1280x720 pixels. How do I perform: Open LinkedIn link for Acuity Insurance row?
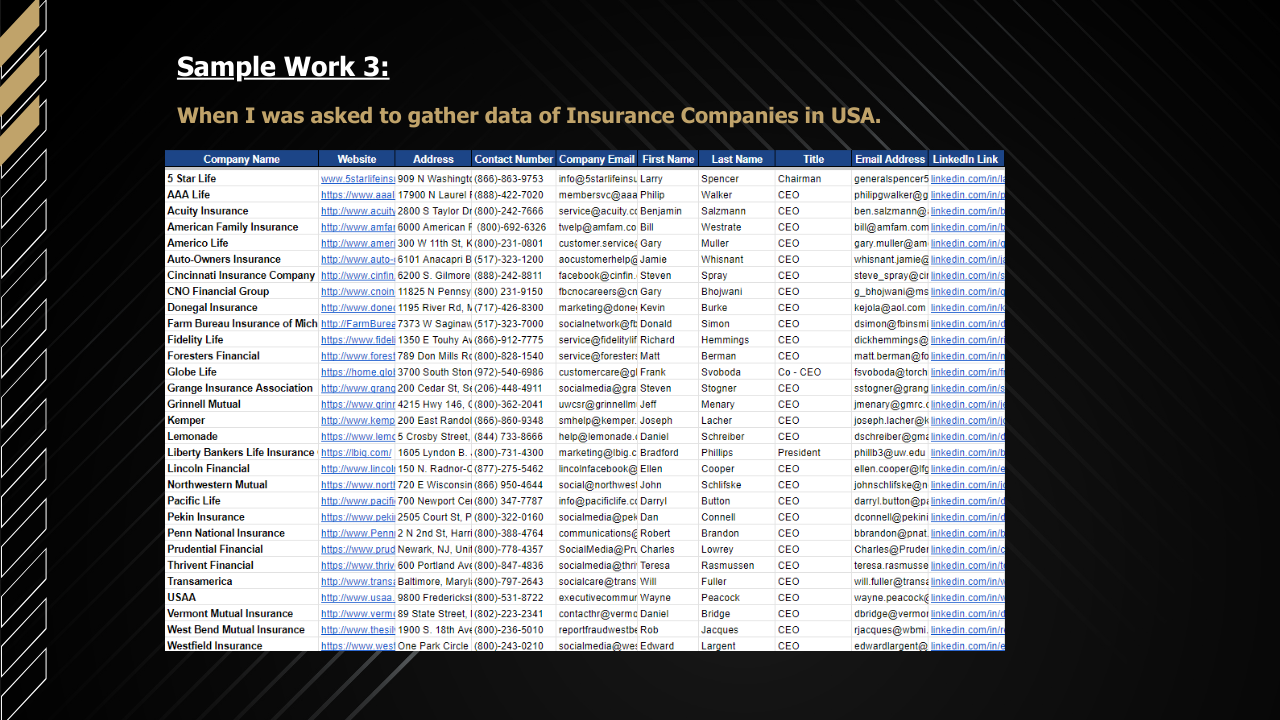pos(967,211)
